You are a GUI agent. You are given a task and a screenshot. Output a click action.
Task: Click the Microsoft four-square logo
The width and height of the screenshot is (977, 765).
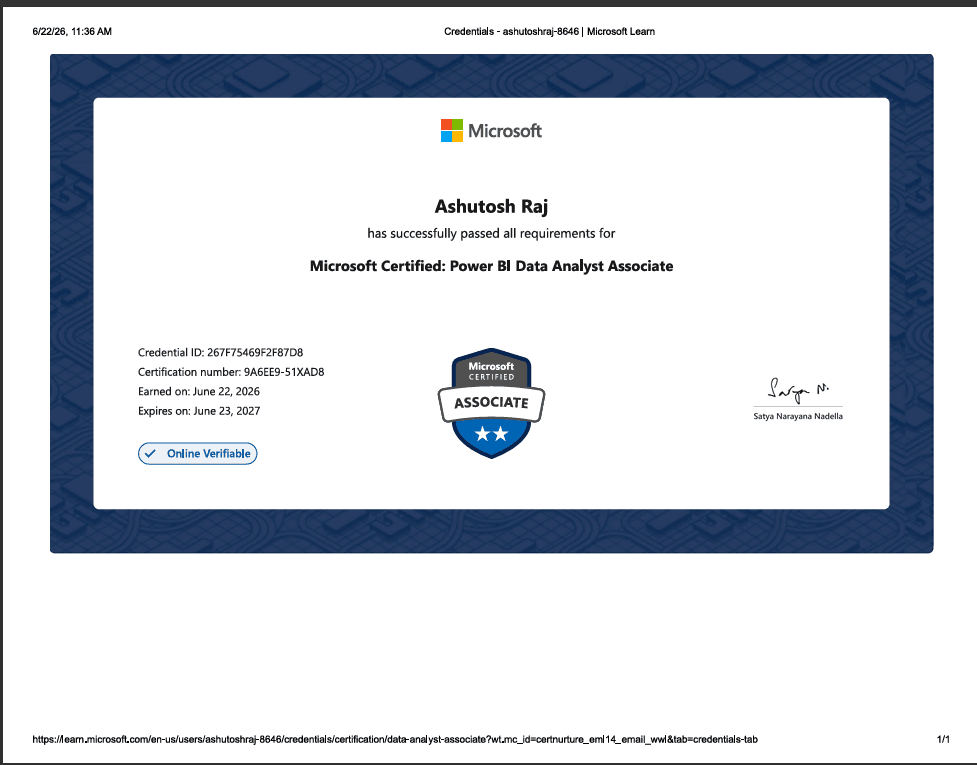(x=452, y=131)
